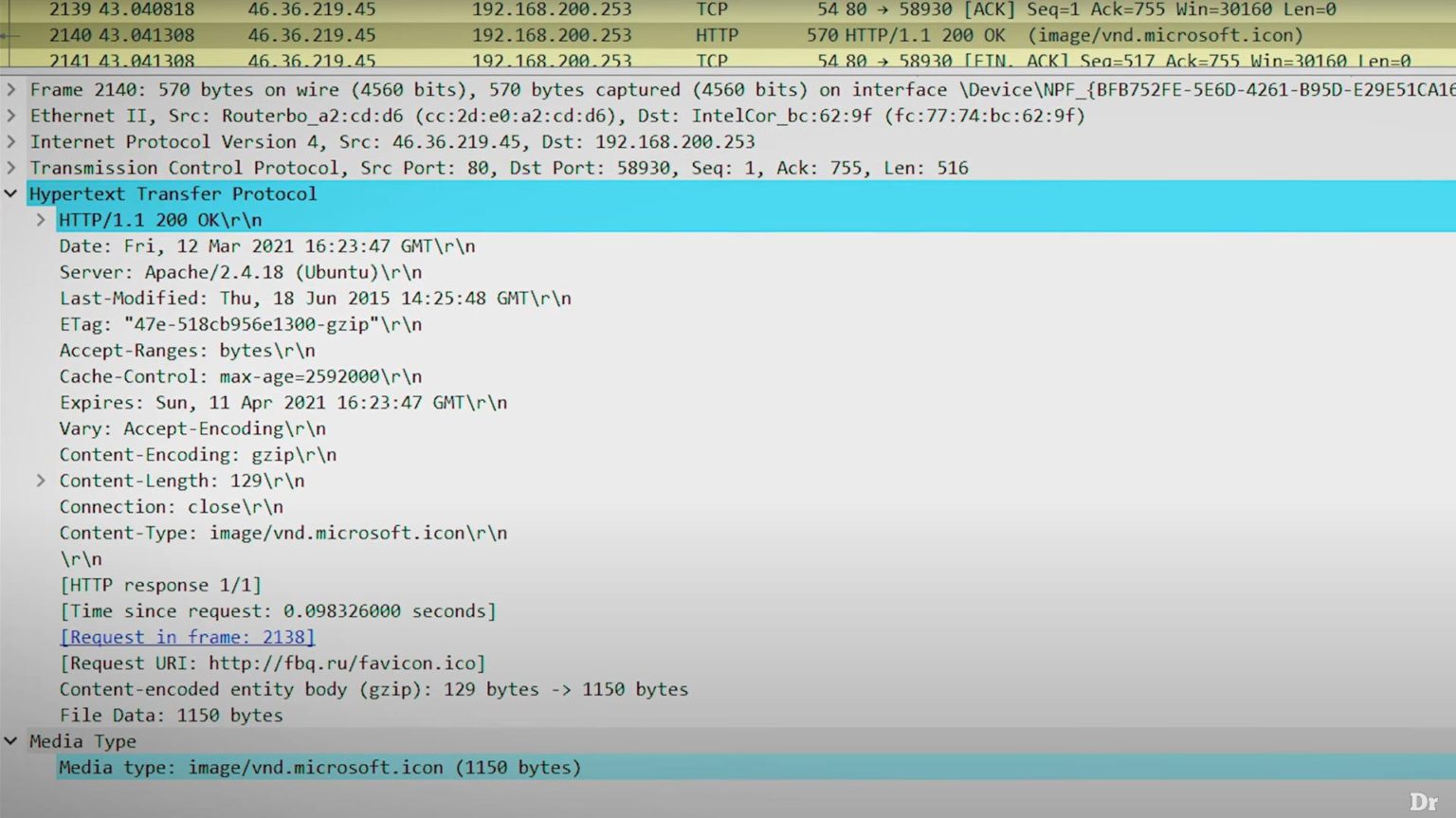
Task: Select the File Data: 1150 bytes line
Action: [x=172, y=716]
